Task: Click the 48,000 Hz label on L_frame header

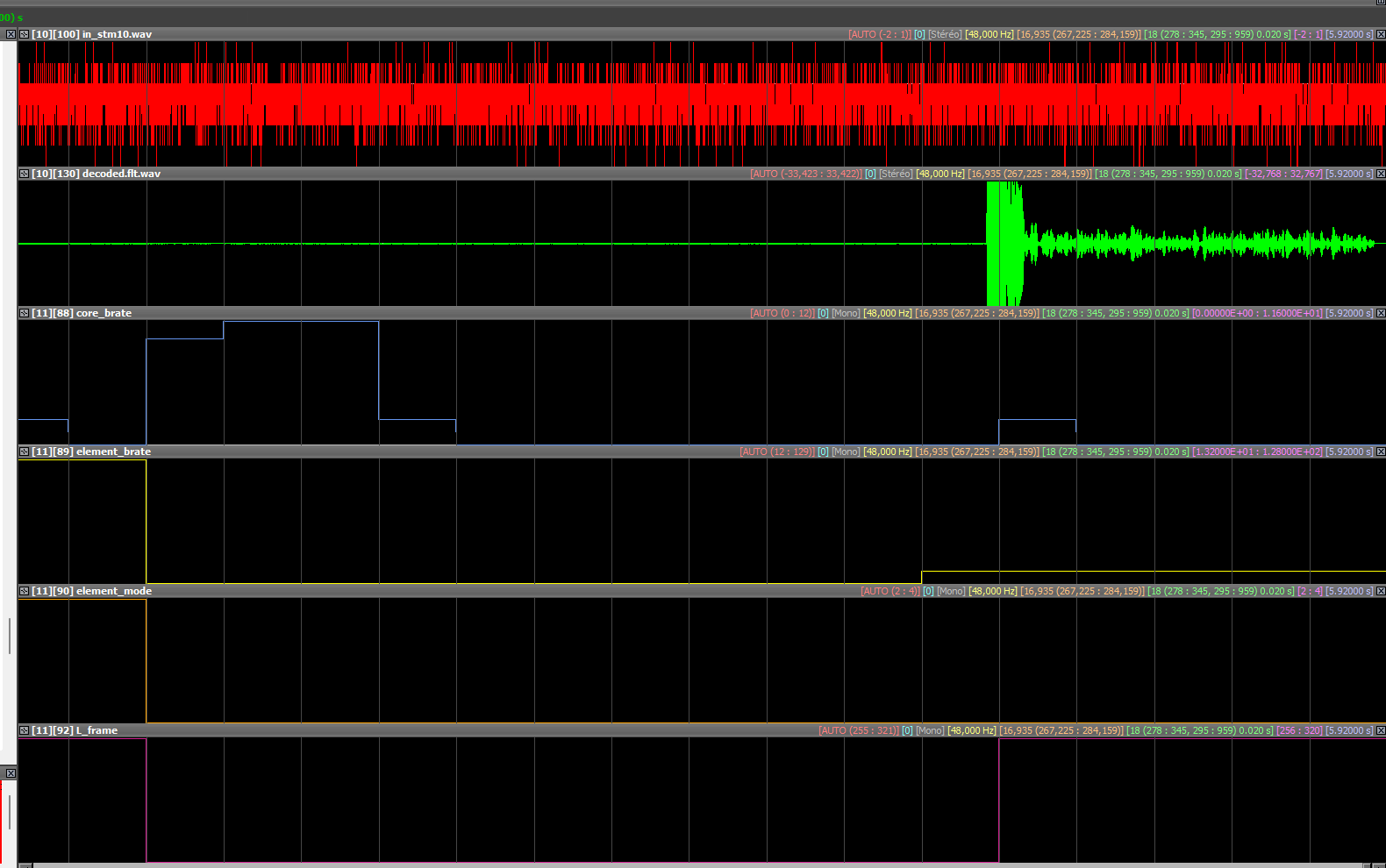Action: click(971, 730)
